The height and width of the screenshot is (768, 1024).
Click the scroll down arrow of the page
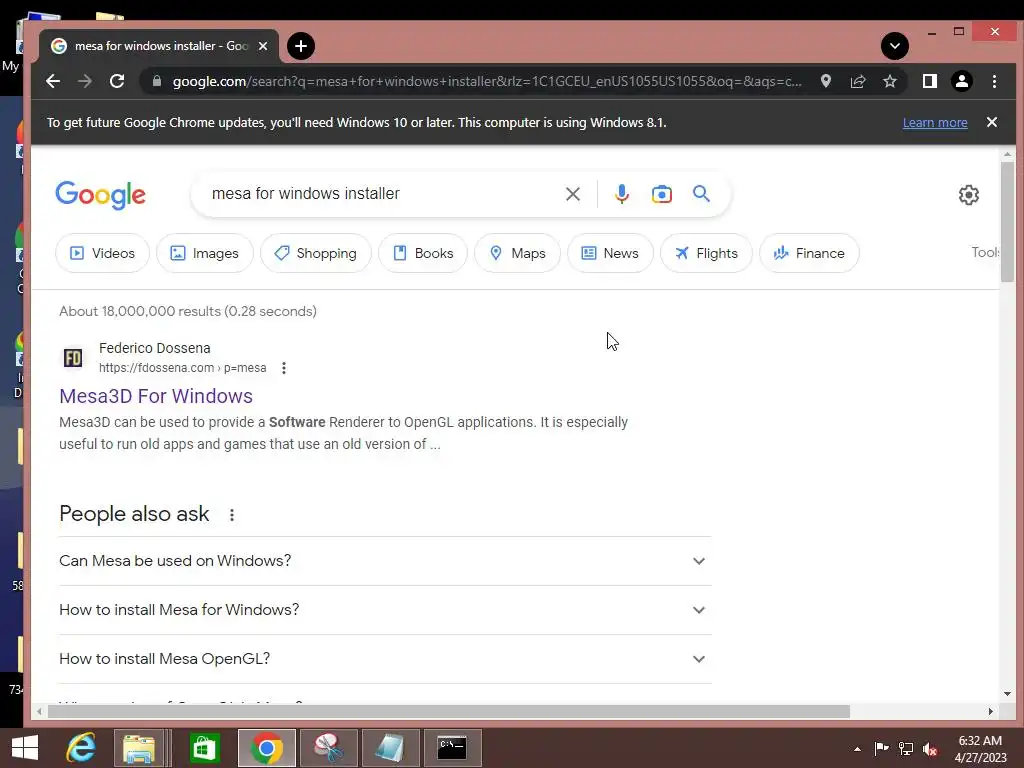1007,694
